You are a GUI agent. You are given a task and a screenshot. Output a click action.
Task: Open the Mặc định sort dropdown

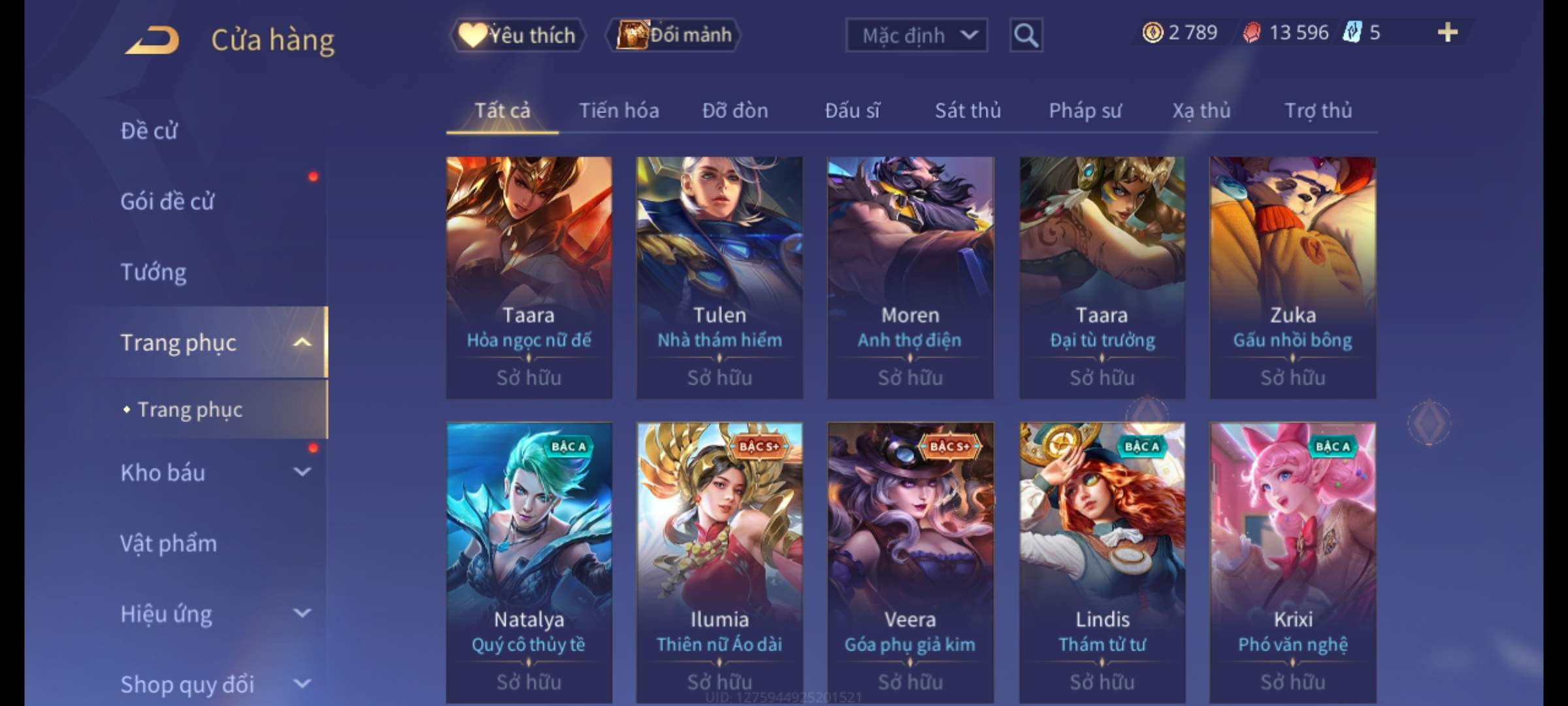coord(917,35)
